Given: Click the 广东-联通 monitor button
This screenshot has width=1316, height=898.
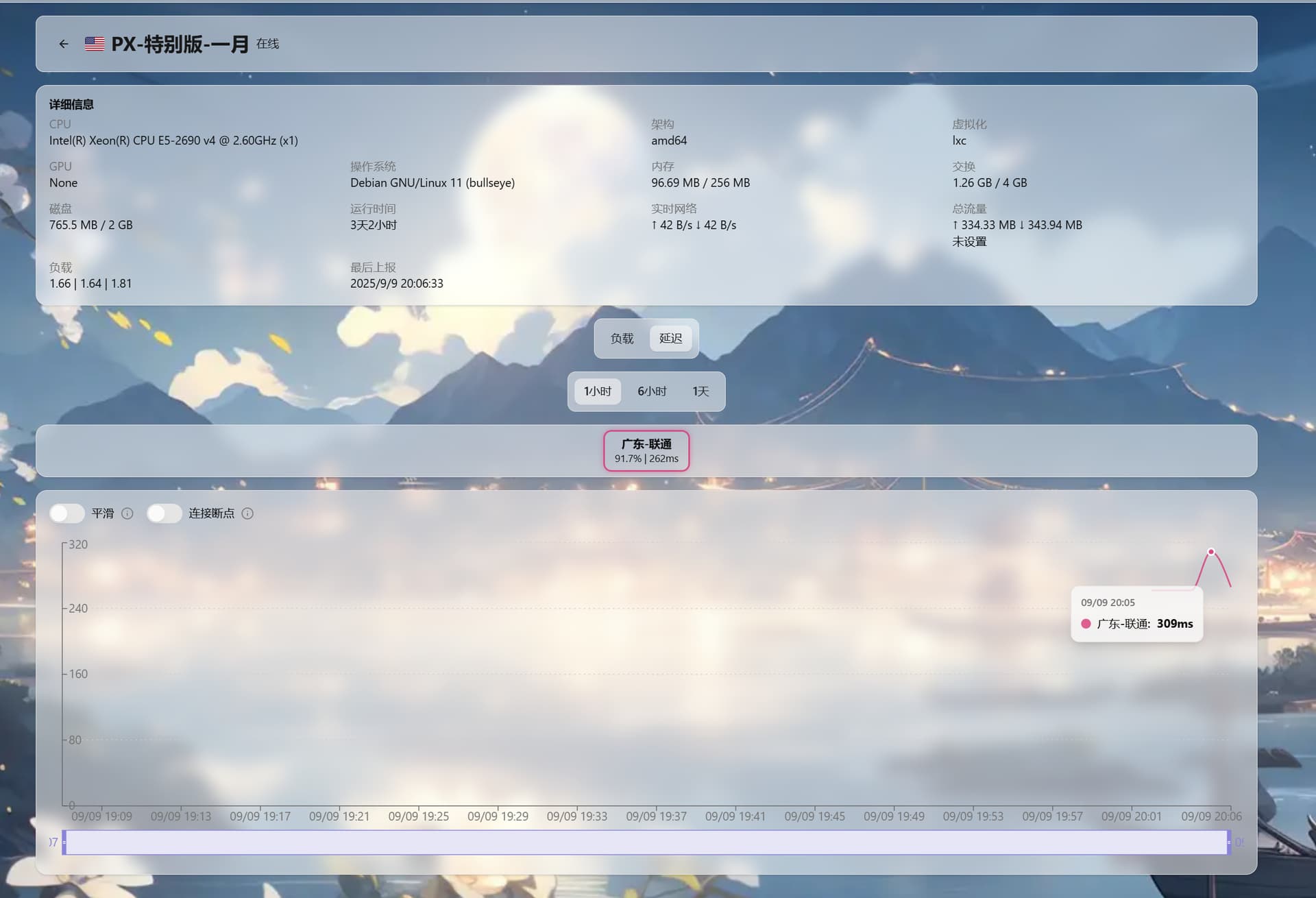Looking at the screenshot, I should (x=646, y=451).
